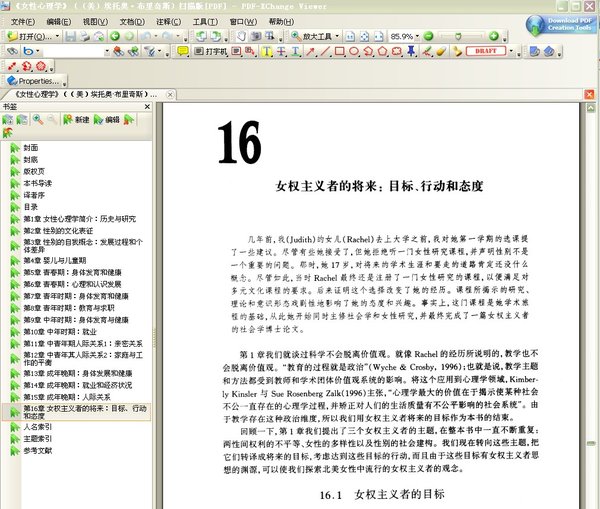Select the Text Box tool
The height and width of the screenshot is (509, 600).
point(236,51)
